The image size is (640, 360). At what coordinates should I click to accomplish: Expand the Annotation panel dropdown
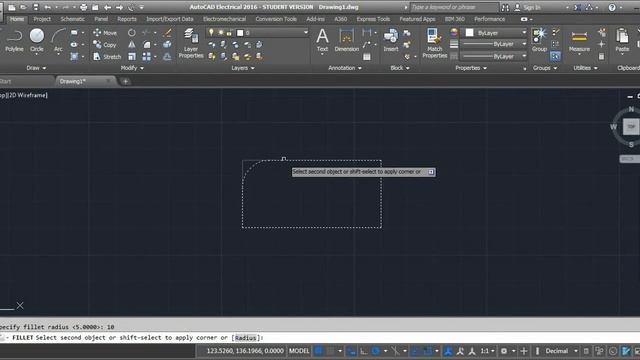tap(345, 68)
